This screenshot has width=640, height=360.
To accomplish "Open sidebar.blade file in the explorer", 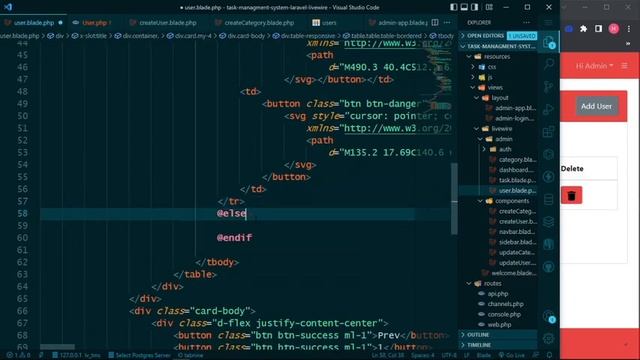I will click(517, 242).
